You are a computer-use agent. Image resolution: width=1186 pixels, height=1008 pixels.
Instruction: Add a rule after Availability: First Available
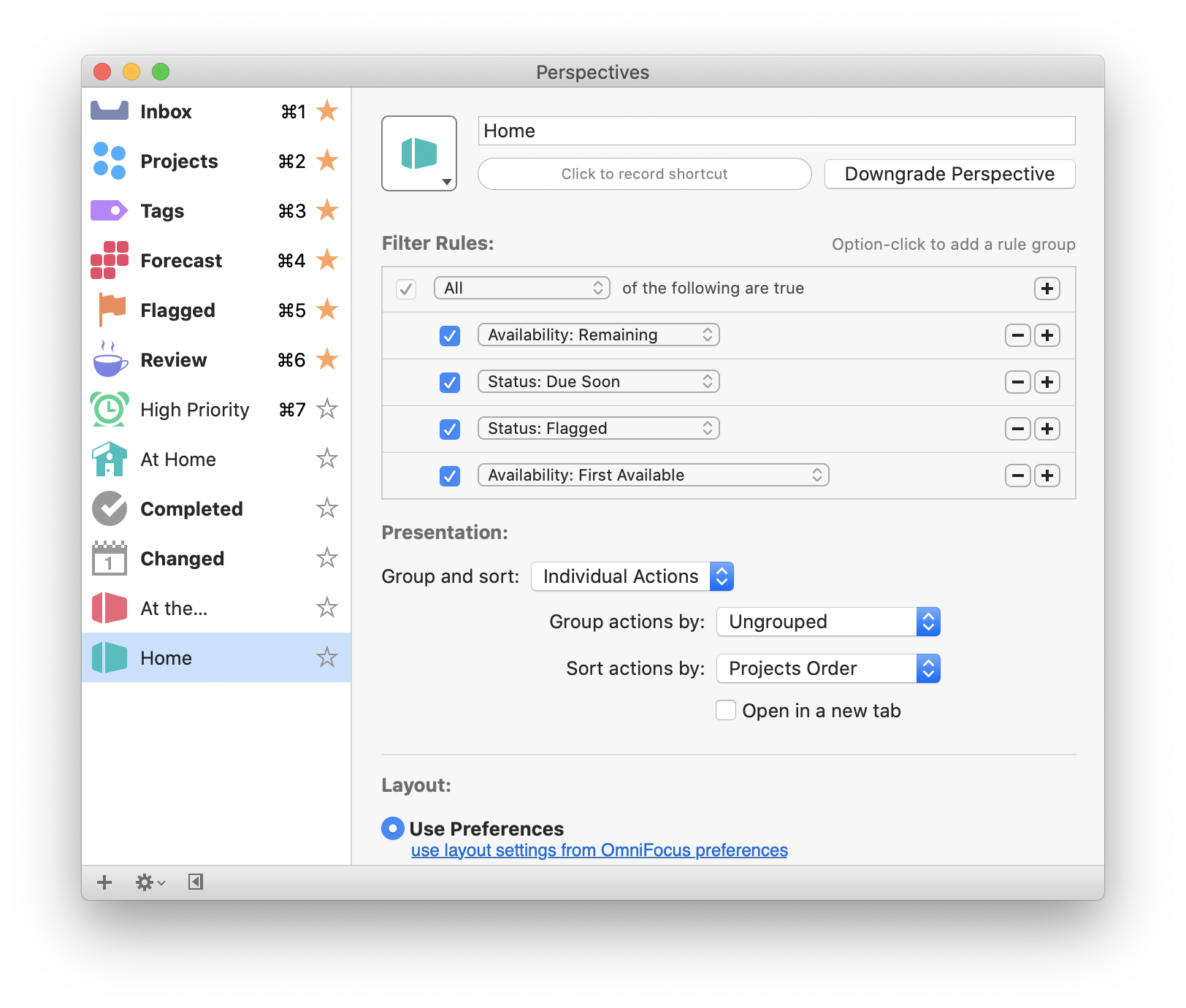(1047, 476)
